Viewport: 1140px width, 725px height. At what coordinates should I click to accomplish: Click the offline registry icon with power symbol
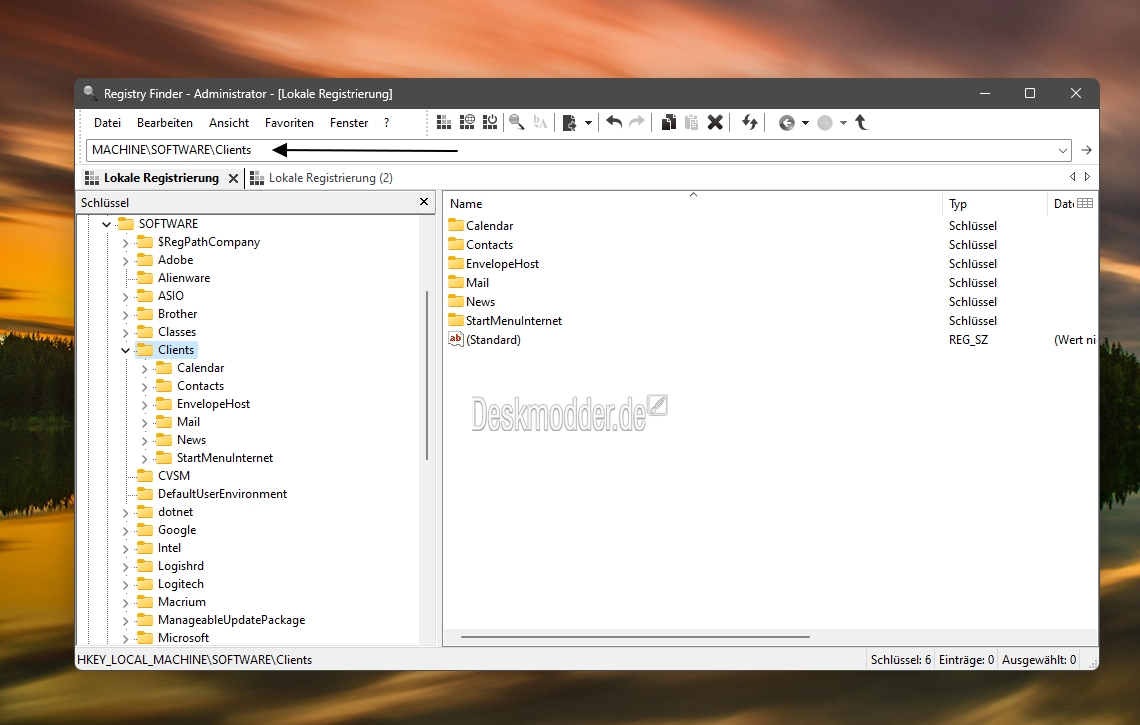pyautogui.click(x=490, y=123)
